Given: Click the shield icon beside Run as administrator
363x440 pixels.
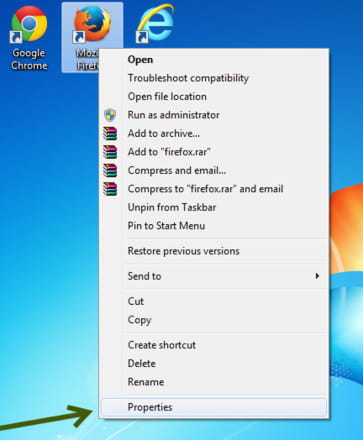Looking at the screenshot, I should pyautogui.click(x=110, y=115).
